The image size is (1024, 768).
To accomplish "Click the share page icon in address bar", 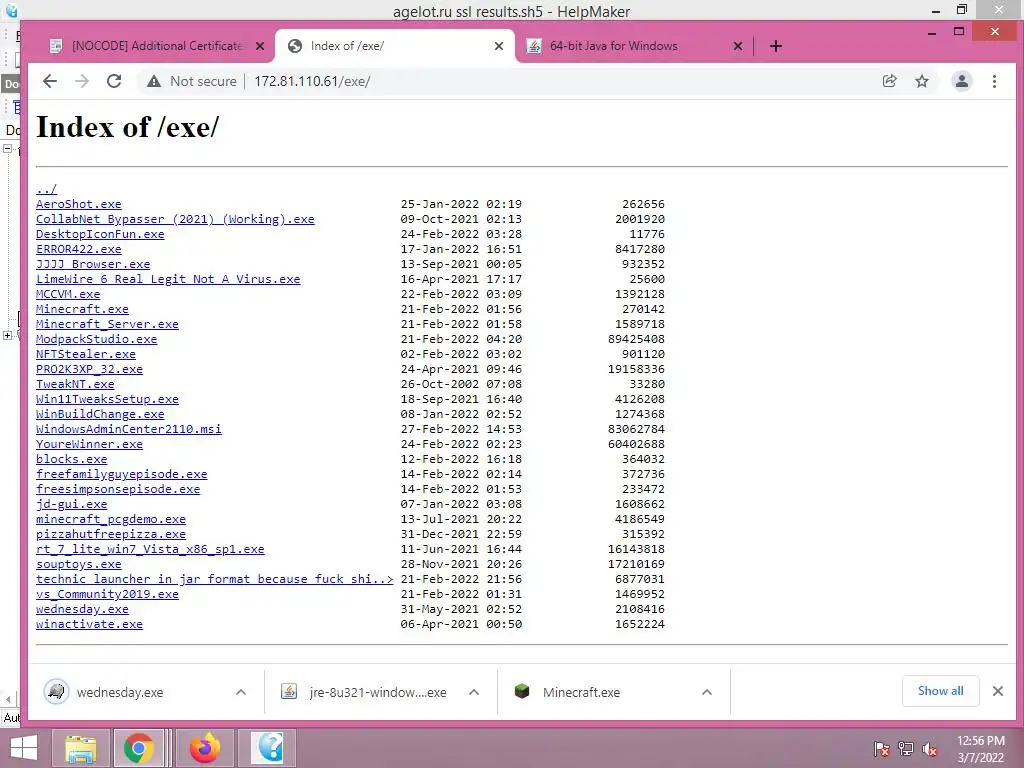I will 889,81.
